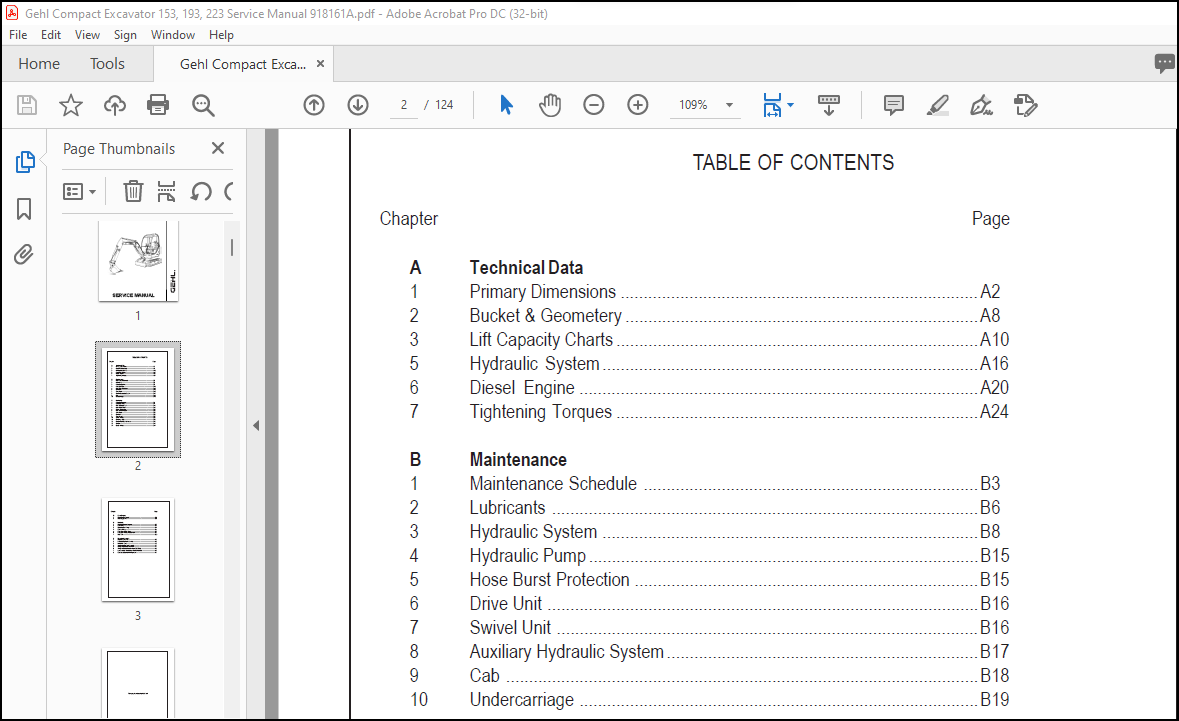Image resolution: width=1179 pixels, height=721 pixels.
Task: Zoom in with plus circle icon
Action: click(638, 105)
